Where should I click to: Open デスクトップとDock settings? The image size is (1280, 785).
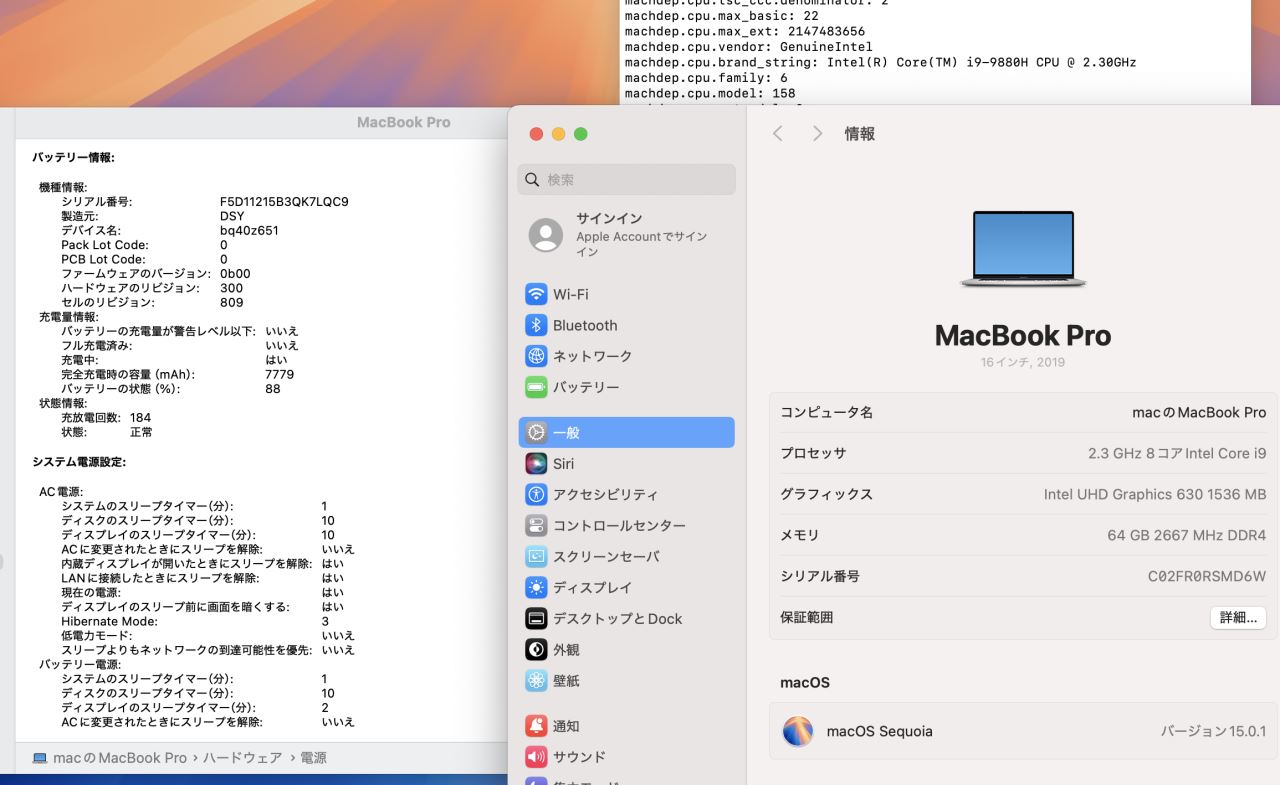[626, 618]
